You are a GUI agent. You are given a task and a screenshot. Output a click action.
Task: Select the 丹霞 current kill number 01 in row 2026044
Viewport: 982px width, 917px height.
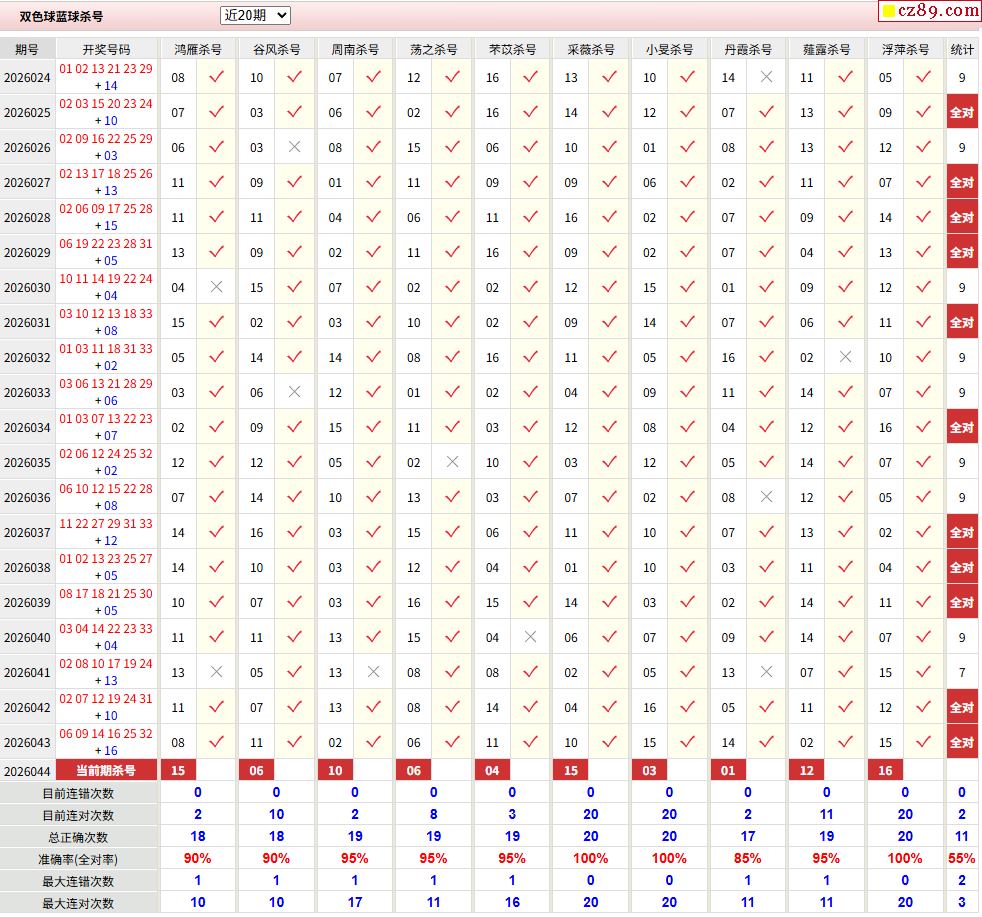click(728, 770)
